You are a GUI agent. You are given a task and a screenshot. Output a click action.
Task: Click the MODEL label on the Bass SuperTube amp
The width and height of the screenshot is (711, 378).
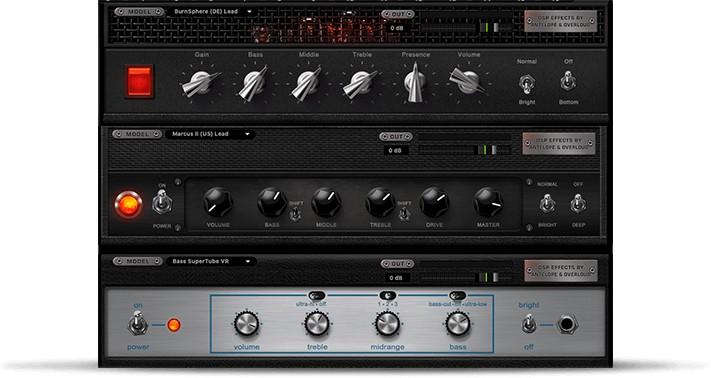[138, 262]
